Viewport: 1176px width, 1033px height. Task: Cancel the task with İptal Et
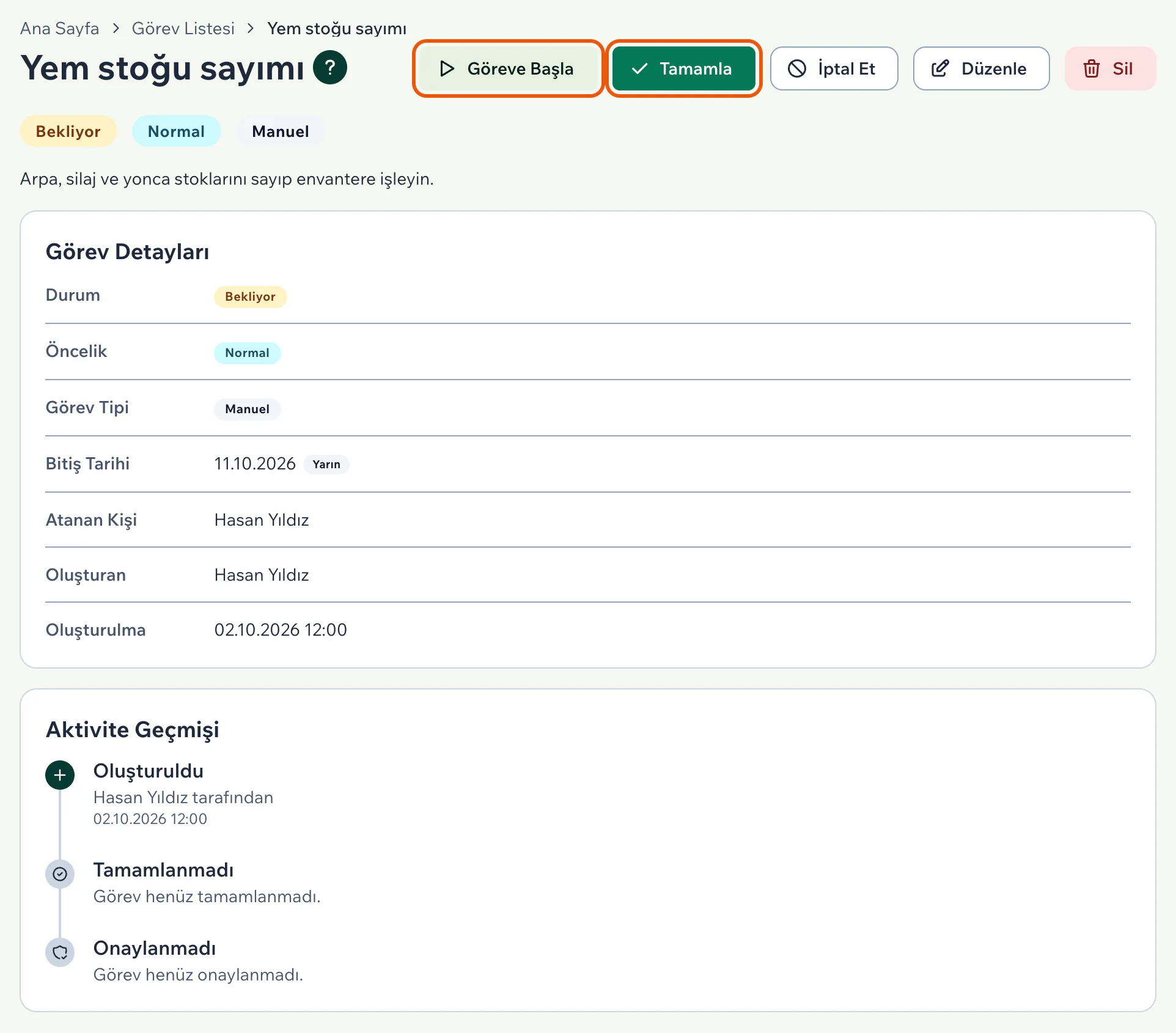(x=834, y=68)
